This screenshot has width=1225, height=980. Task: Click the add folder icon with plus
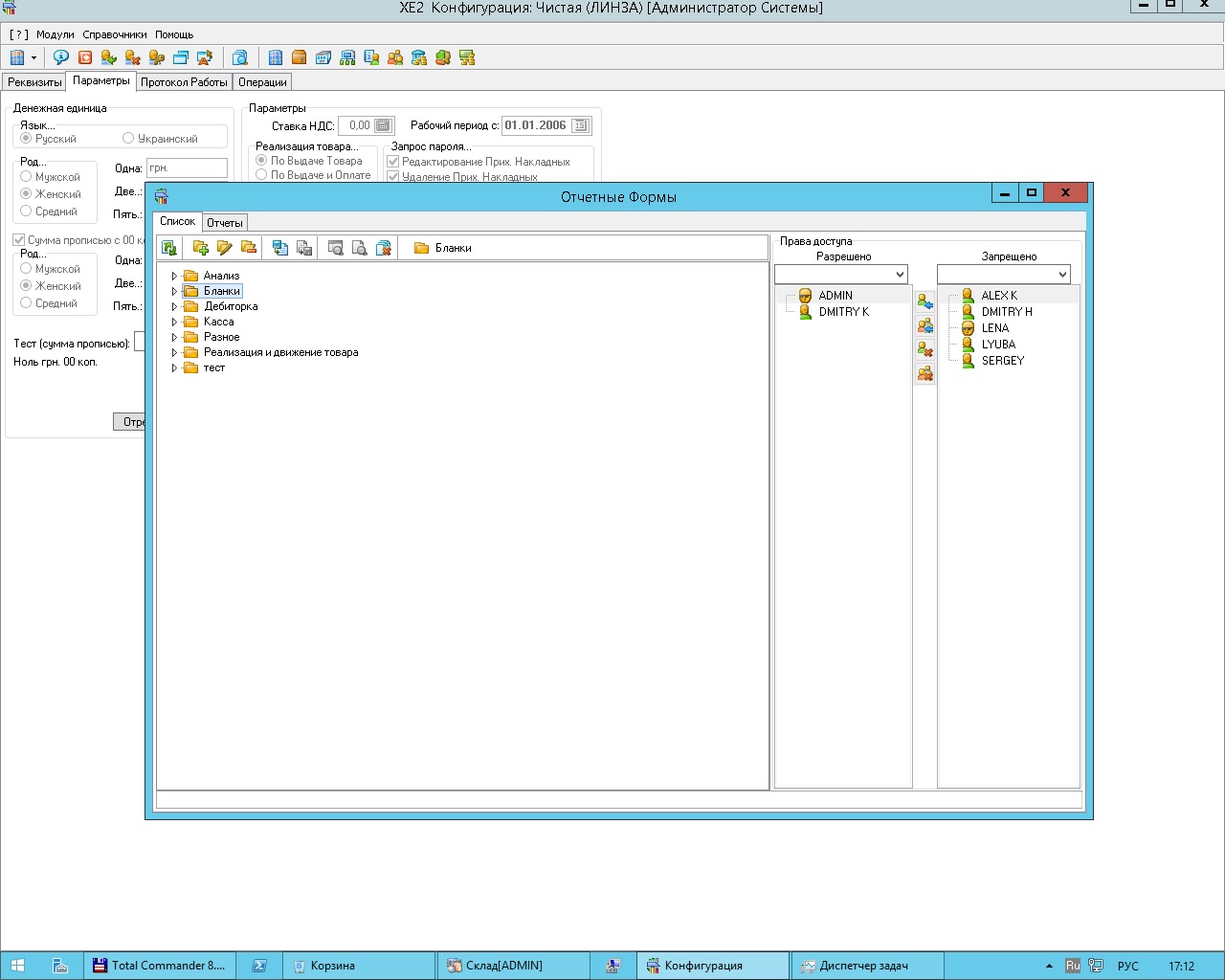pos(201,248)
